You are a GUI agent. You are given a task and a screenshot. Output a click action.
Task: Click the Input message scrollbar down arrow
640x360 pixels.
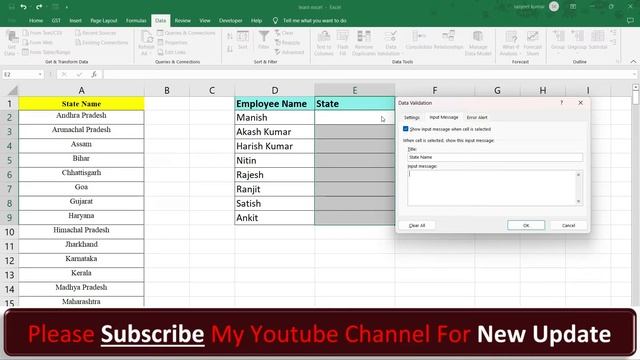click(578, 201)
